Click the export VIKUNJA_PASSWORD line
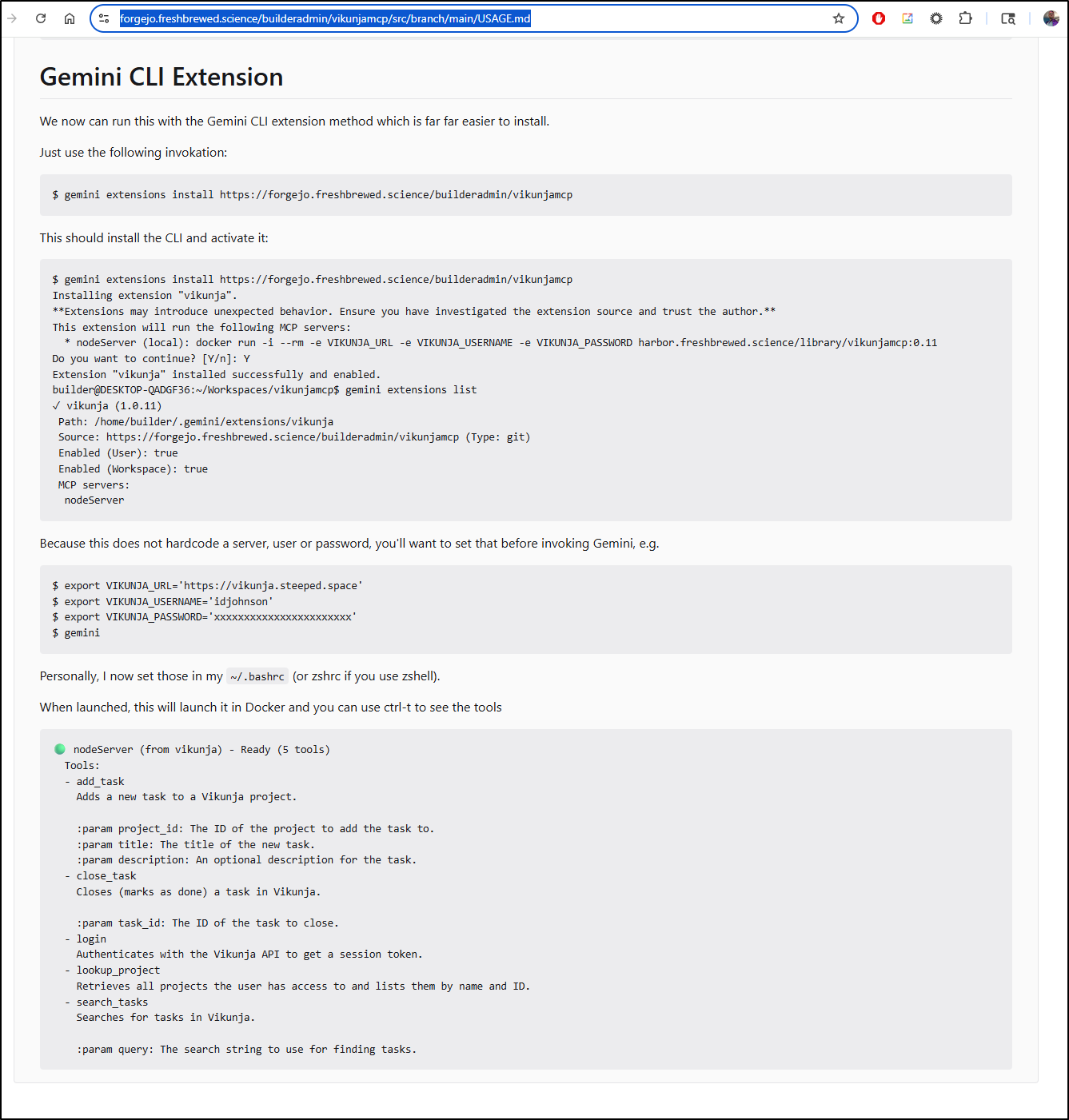Viewport: 1069px width, 1120px height. coord(205,617)
